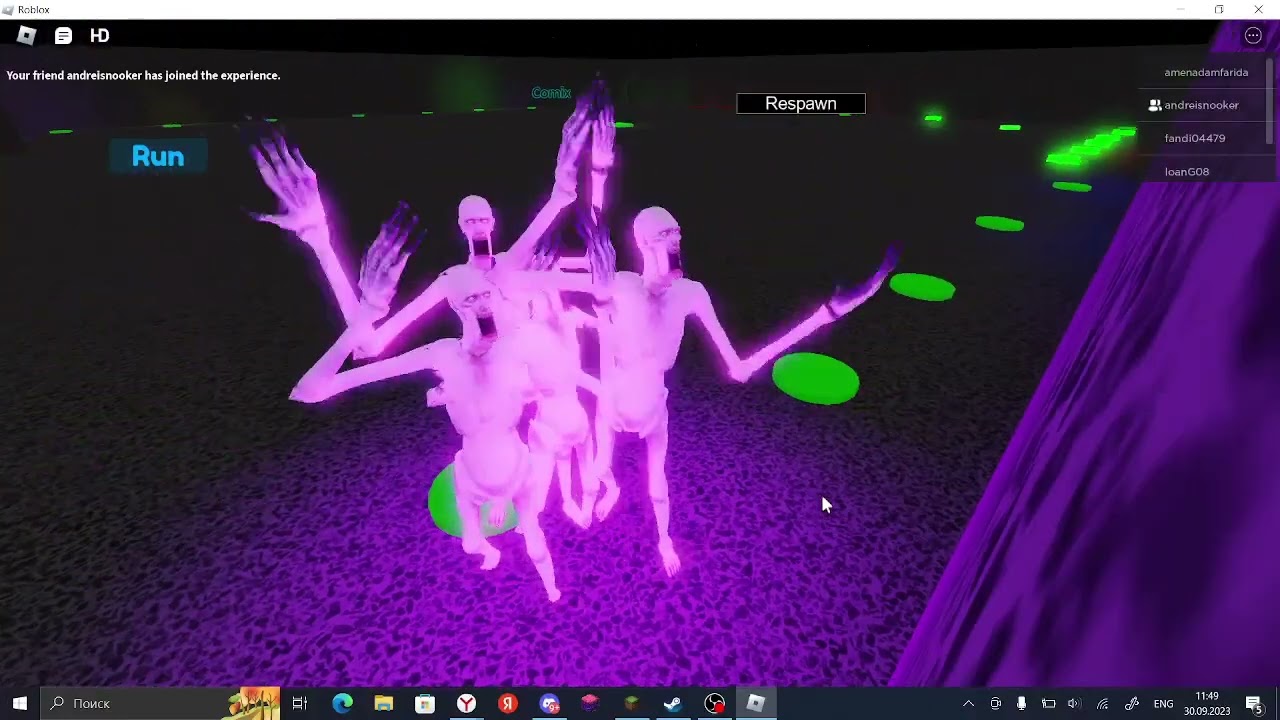This screenshot has height=720, width=1280.
Task: Open the notification center icon
Action: coord(1254,704)
